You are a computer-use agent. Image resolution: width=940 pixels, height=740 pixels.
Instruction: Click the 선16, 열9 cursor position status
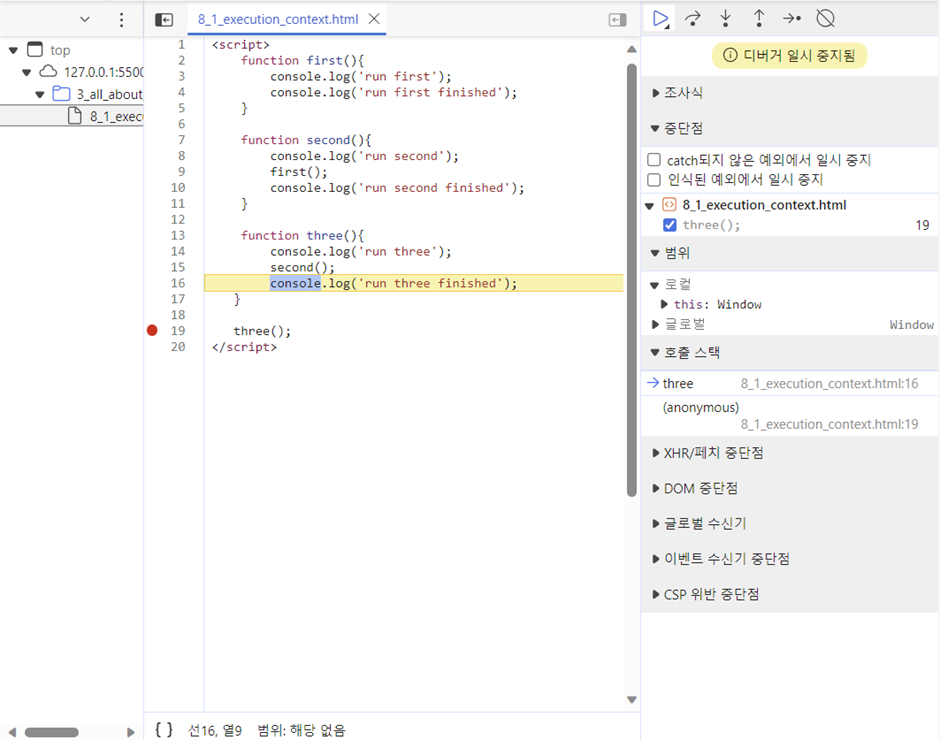click(x=215, y=730)
